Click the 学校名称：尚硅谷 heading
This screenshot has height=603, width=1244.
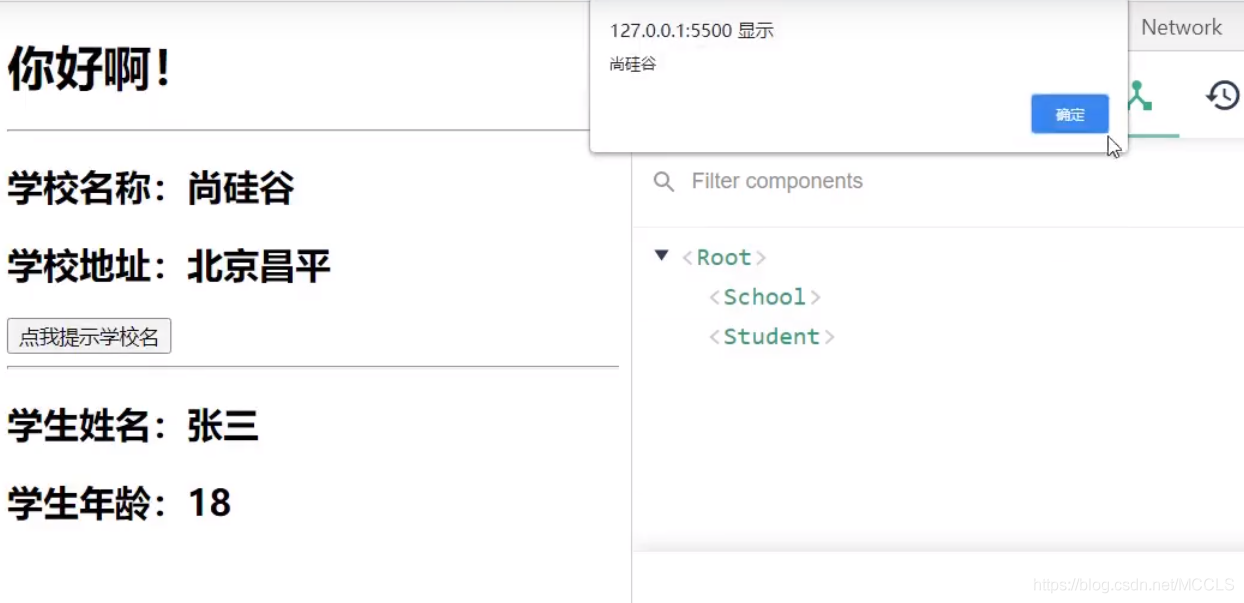click(x=151, y=188)
